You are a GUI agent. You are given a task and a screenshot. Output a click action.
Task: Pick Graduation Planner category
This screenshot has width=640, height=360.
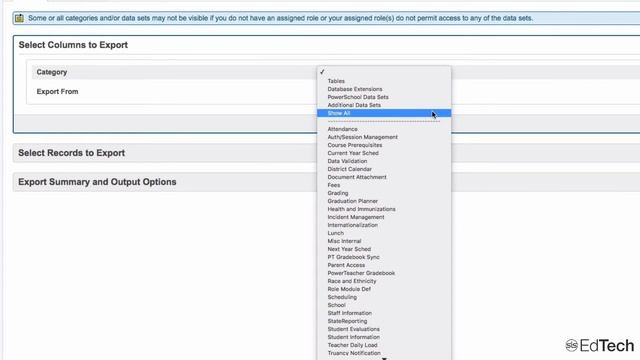tap(352, 201)
